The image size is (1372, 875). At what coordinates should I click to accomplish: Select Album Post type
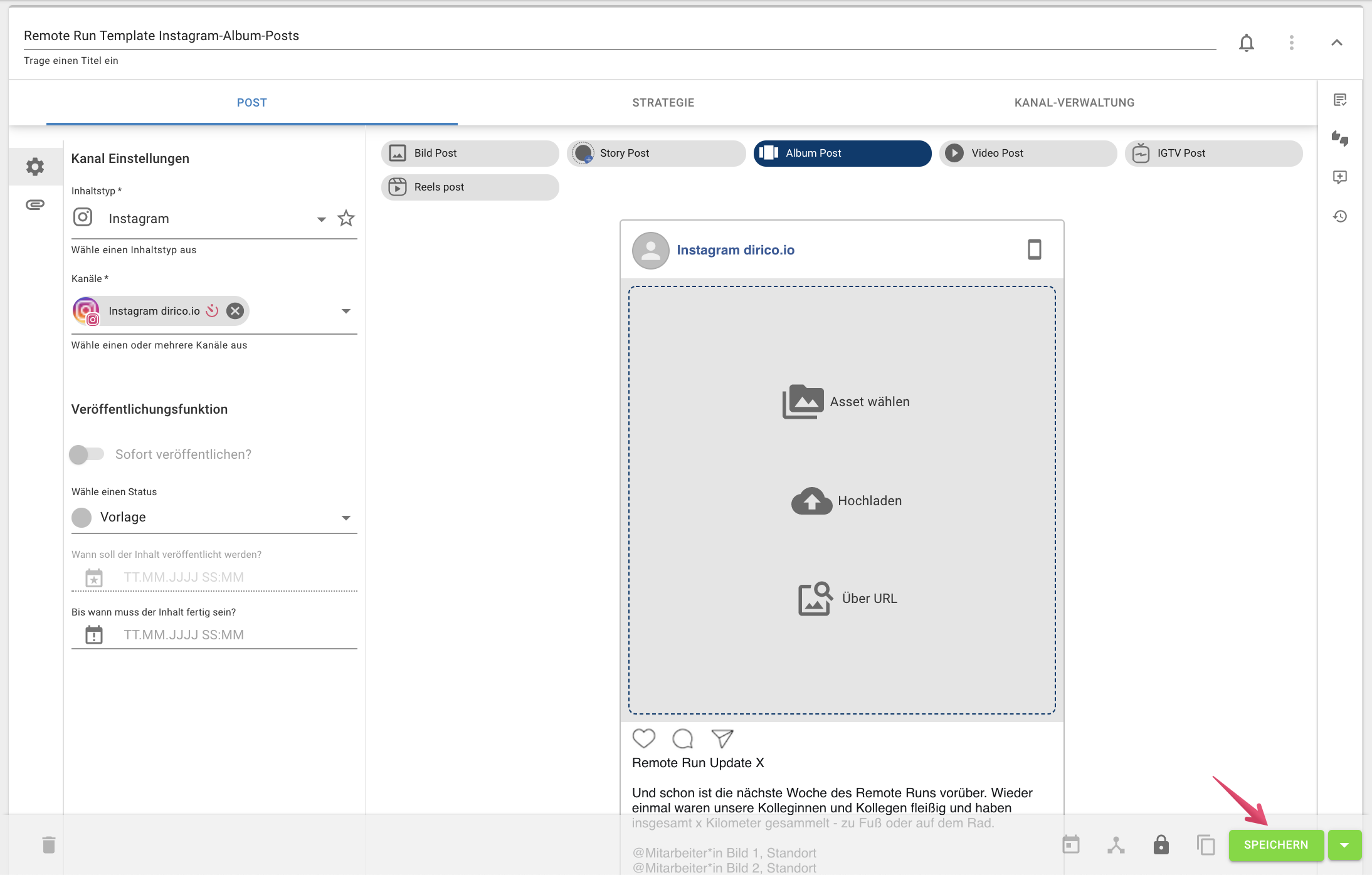[x=842, y=153]
